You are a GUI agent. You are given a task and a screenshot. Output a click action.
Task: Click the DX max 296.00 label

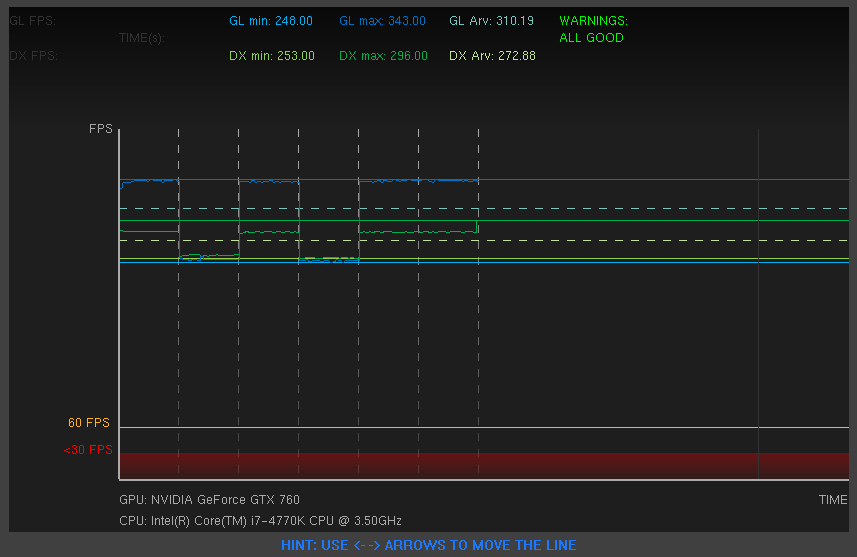pos(383,56)
